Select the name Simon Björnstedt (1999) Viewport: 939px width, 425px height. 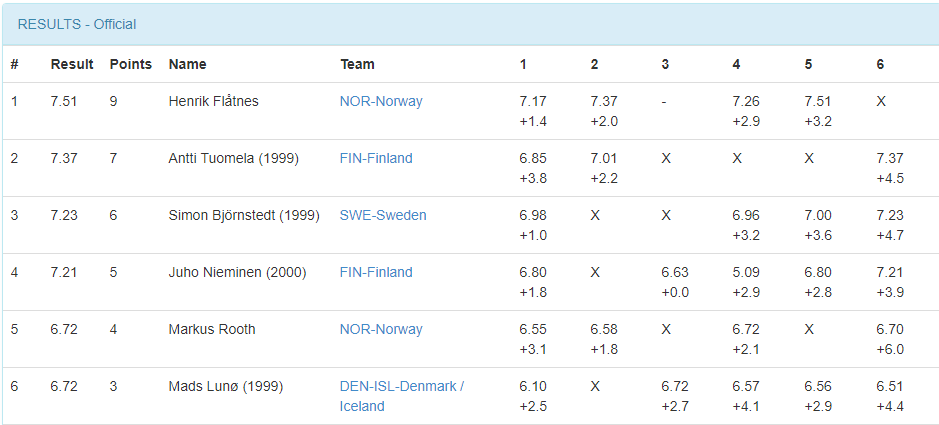click(x=244, y=215)
